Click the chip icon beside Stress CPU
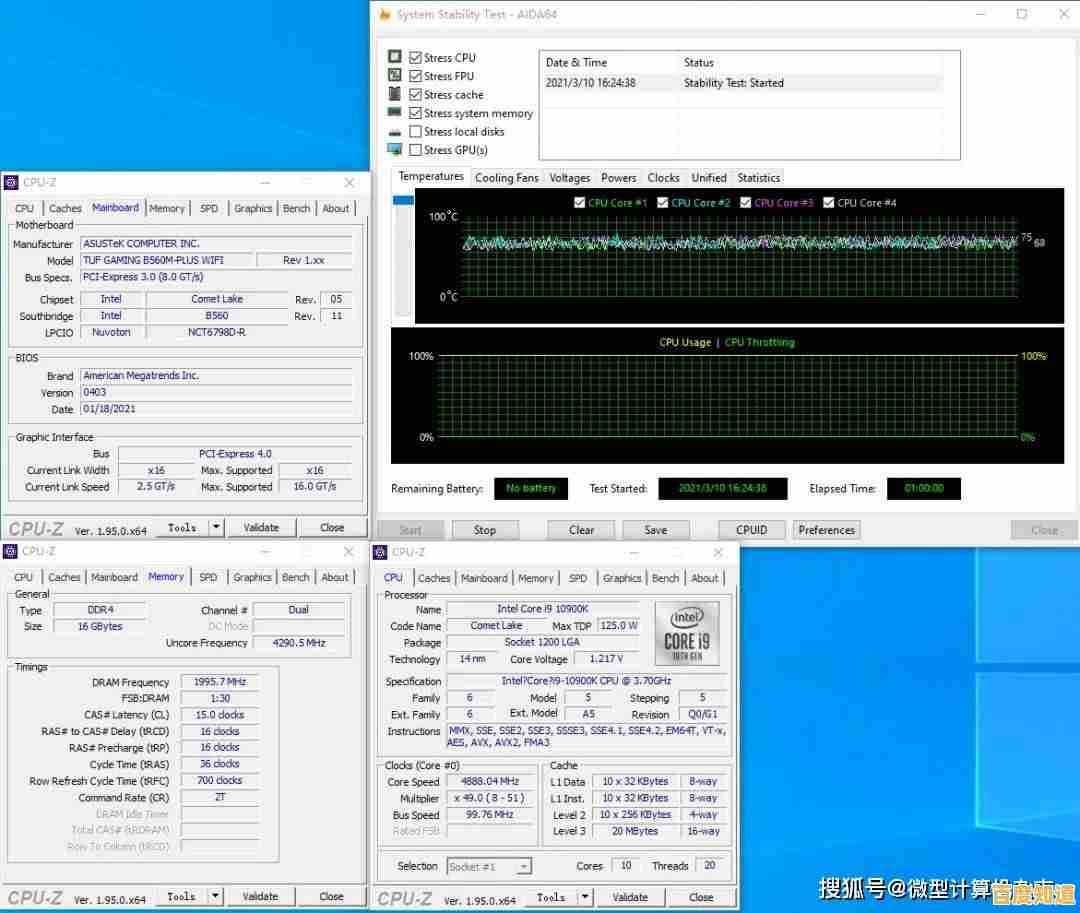 coord(395,57)
